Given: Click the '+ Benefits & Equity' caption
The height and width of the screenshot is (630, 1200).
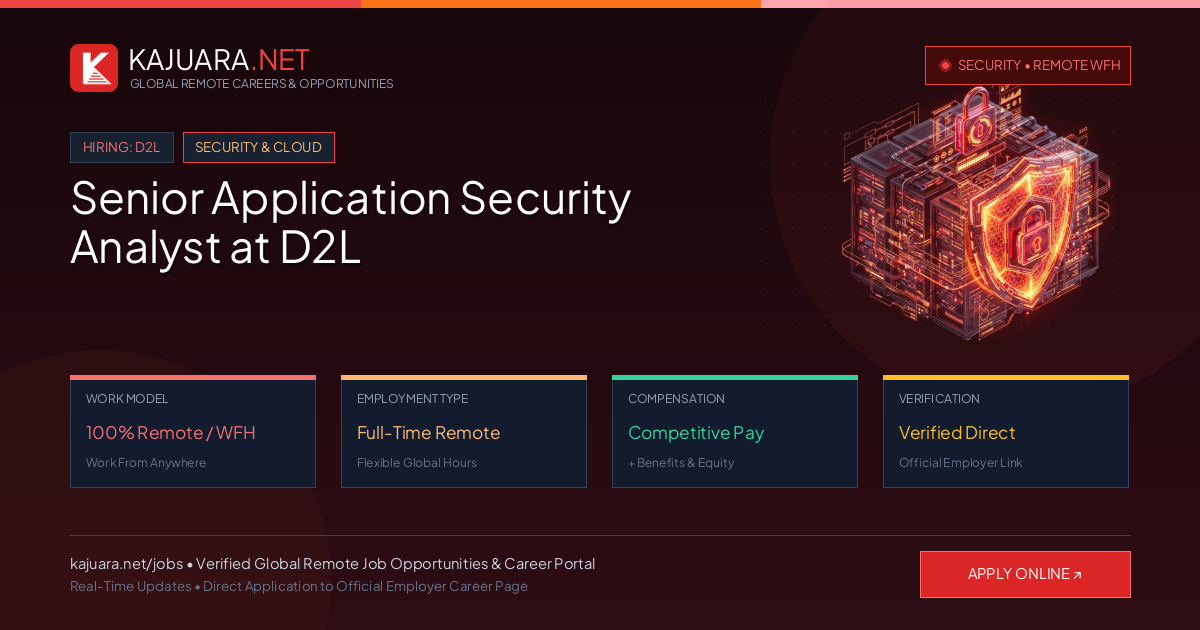Looking at the screenshot, I should [681, 463].
